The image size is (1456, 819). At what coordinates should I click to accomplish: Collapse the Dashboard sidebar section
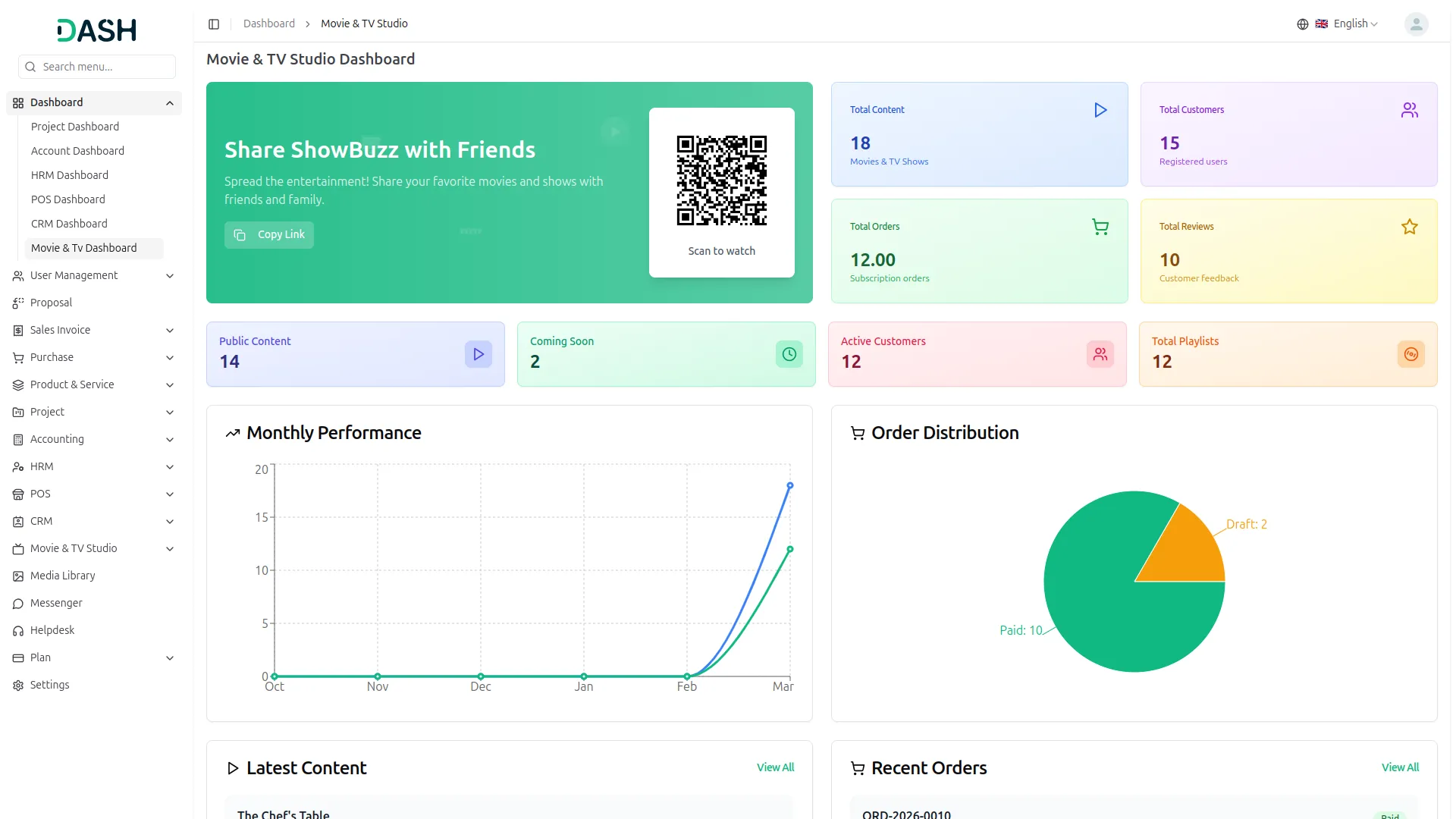(170, 103)
